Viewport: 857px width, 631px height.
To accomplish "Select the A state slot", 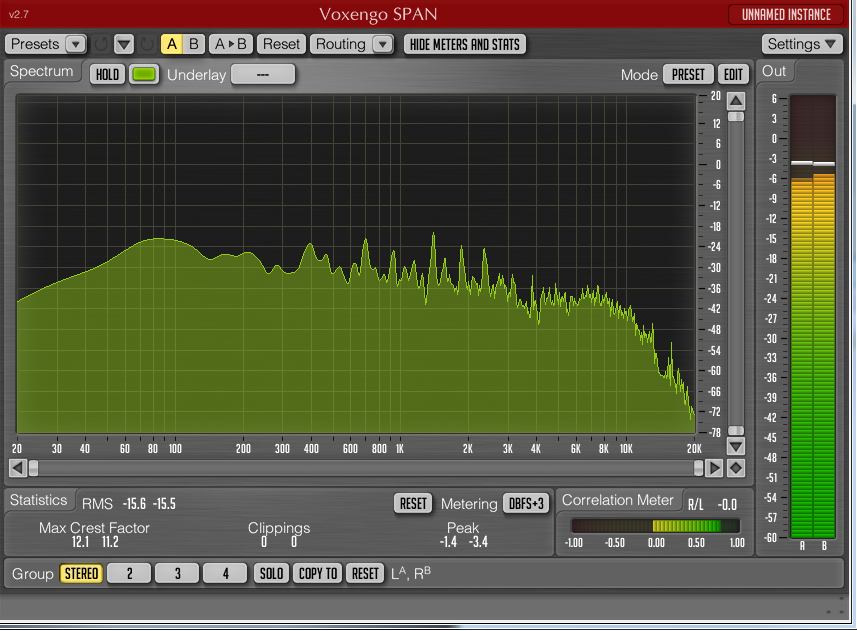I will pyautogui.click(x=172, y=44).
